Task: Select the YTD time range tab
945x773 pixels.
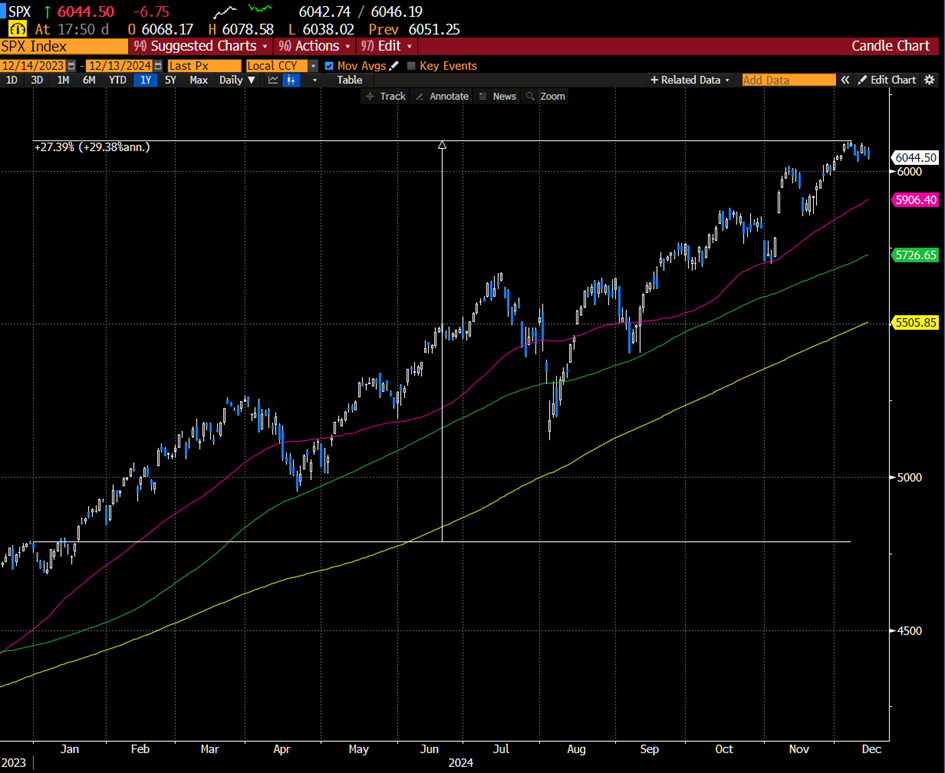Action: point(118,80)
